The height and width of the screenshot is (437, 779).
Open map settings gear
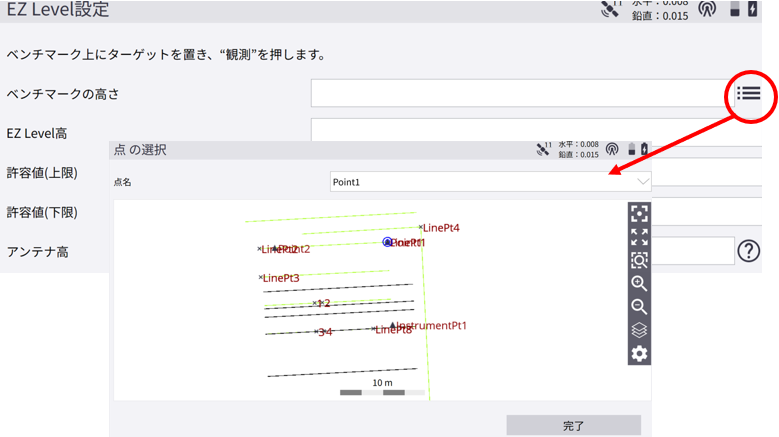click(639, 354)
